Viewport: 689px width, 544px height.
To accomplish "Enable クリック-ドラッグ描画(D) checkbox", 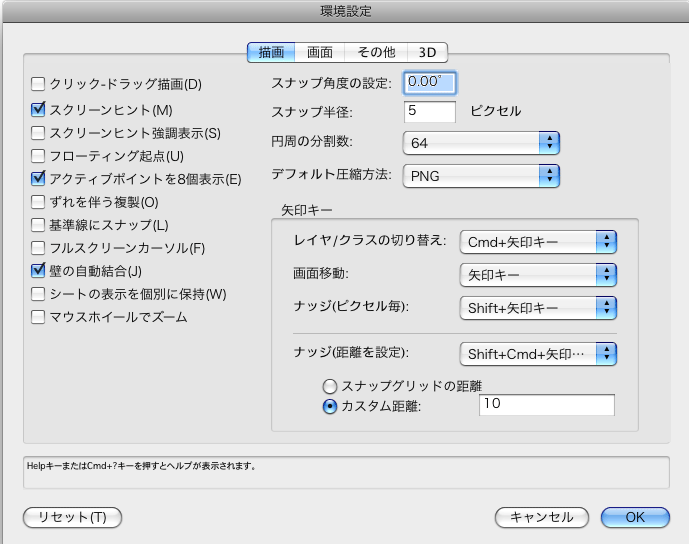I will [x=39, y=85].
